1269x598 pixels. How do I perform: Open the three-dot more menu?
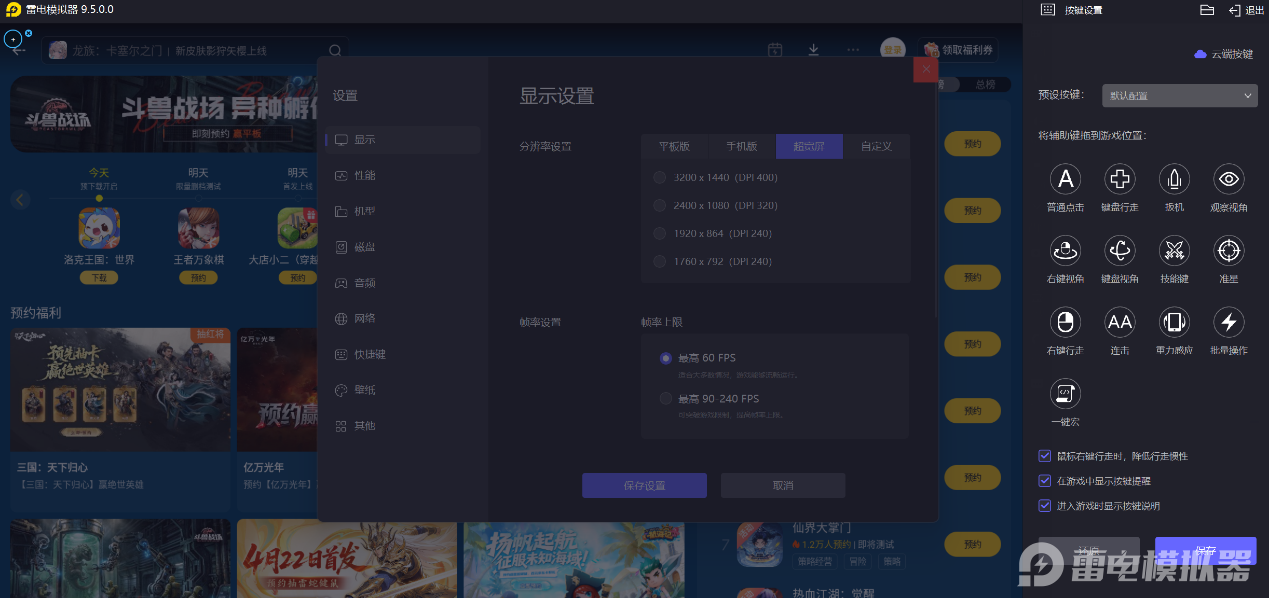(x=852, y=50)
